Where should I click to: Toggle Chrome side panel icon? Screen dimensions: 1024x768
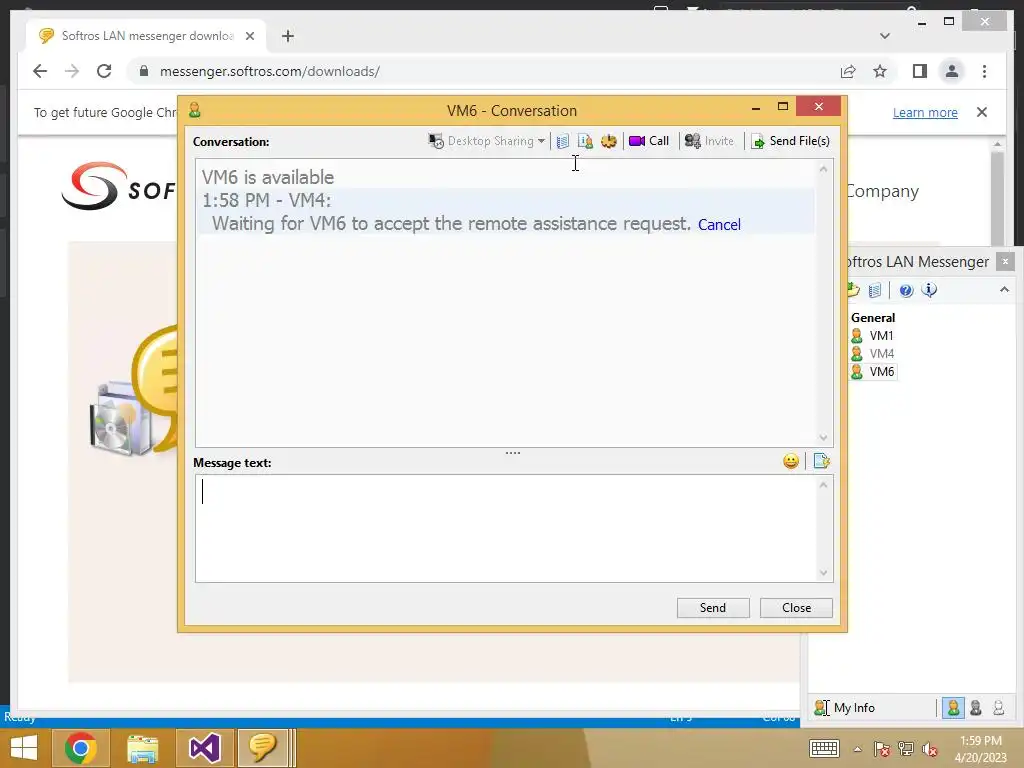[x=920, y=71]
